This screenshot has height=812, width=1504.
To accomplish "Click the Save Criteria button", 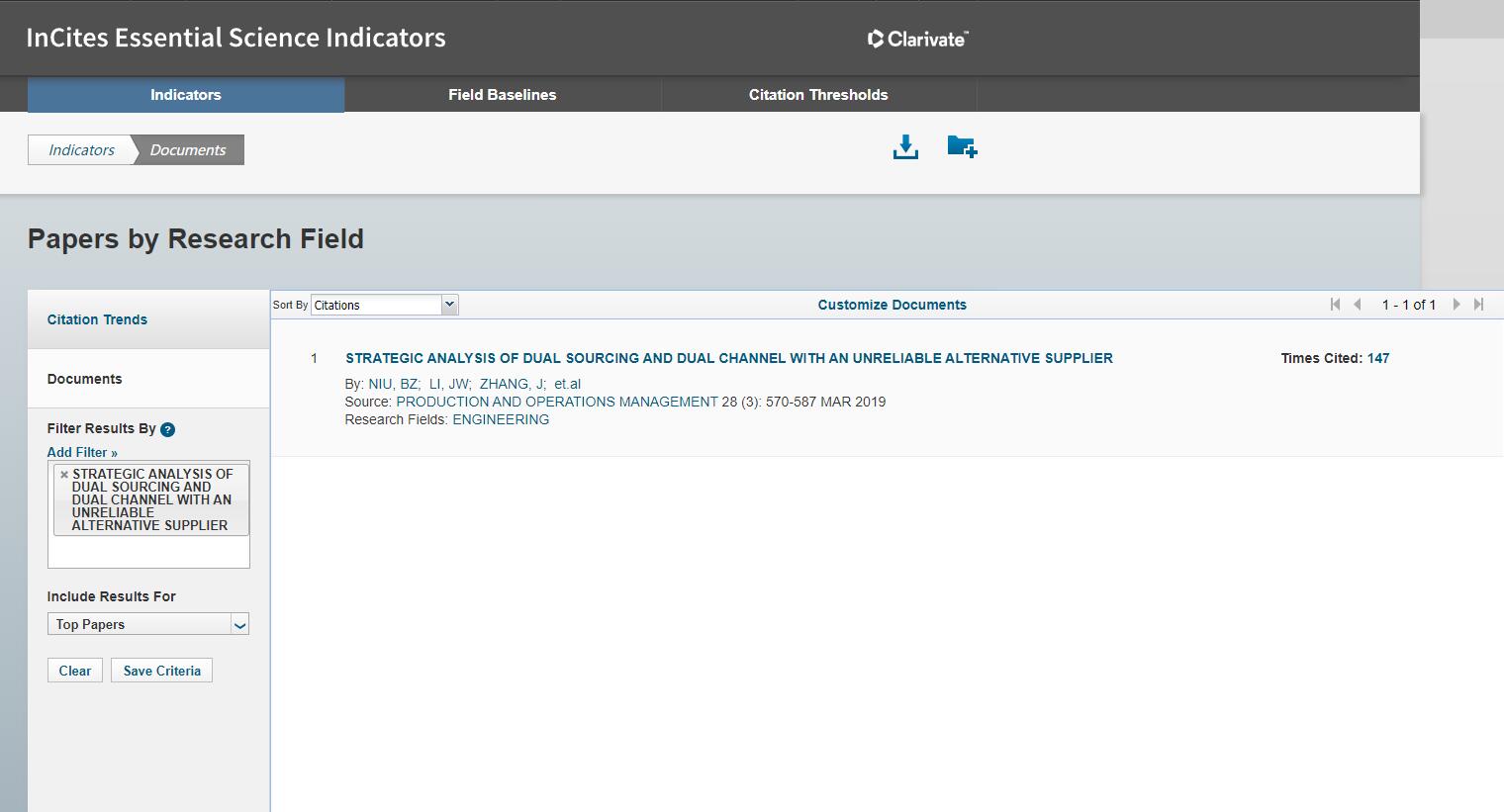I will 162,671.
